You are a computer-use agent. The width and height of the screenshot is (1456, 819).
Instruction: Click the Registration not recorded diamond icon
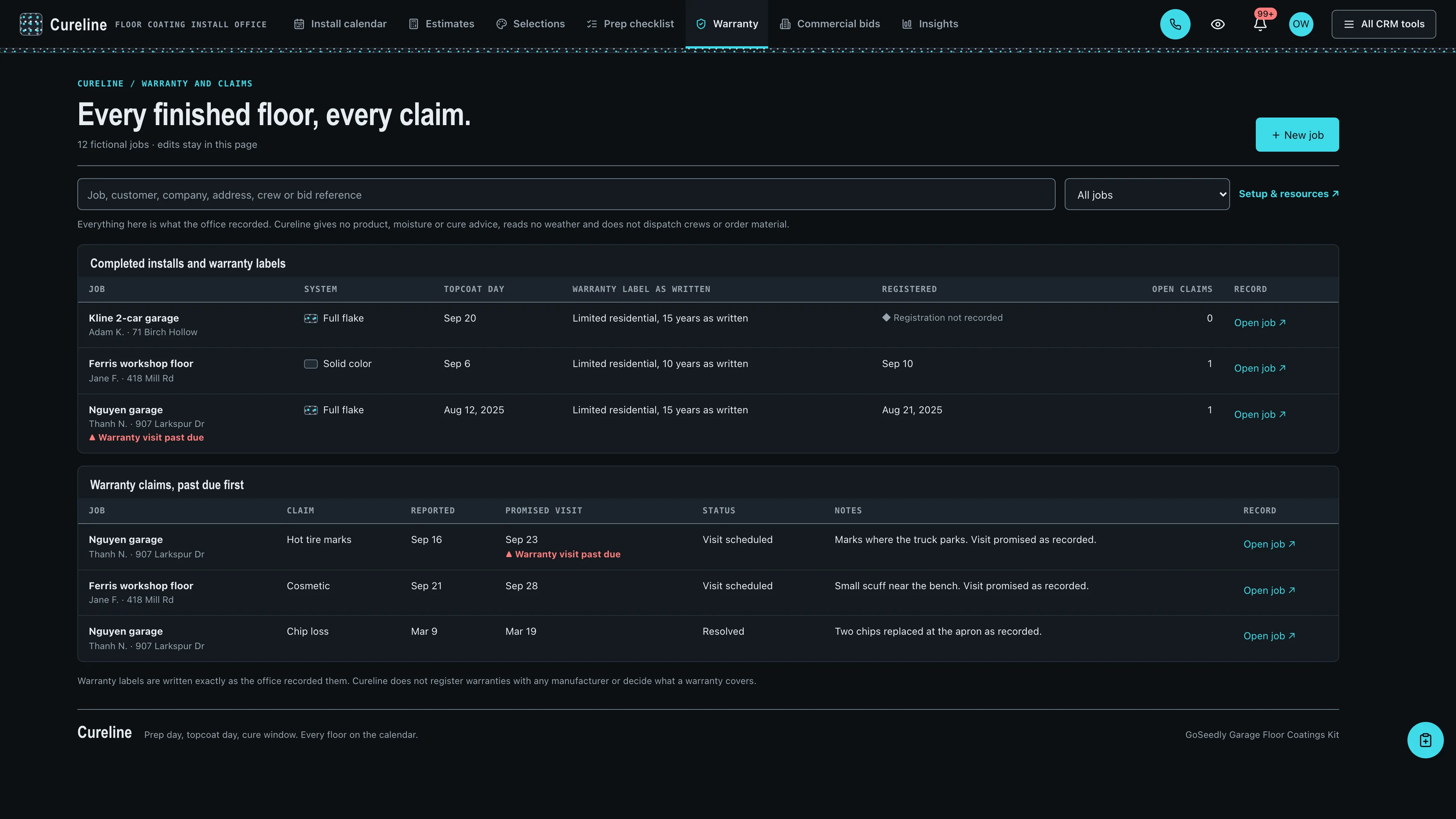coord(886,318)
